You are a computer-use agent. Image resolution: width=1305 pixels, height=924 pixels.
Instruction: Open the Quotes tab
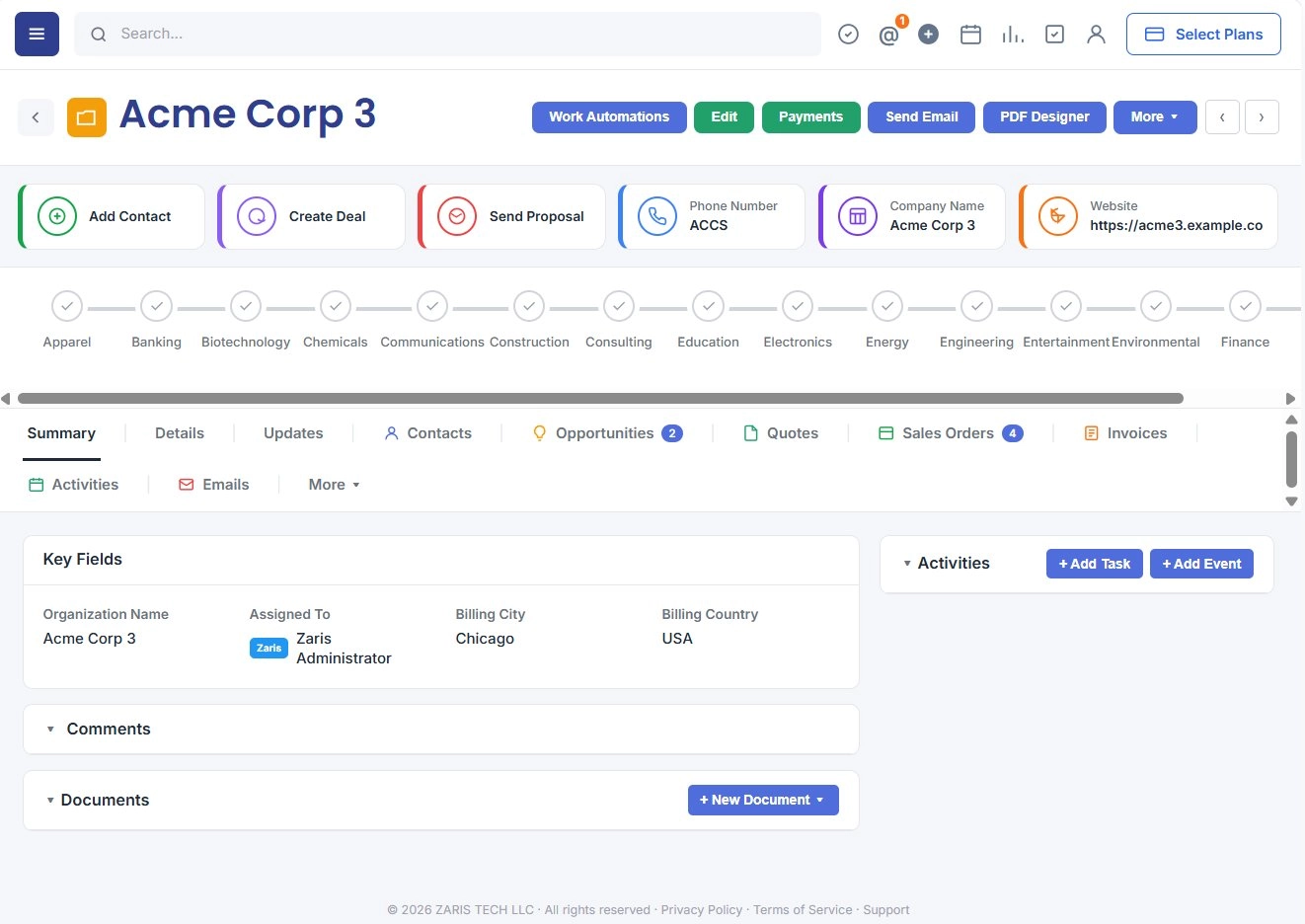780,433
